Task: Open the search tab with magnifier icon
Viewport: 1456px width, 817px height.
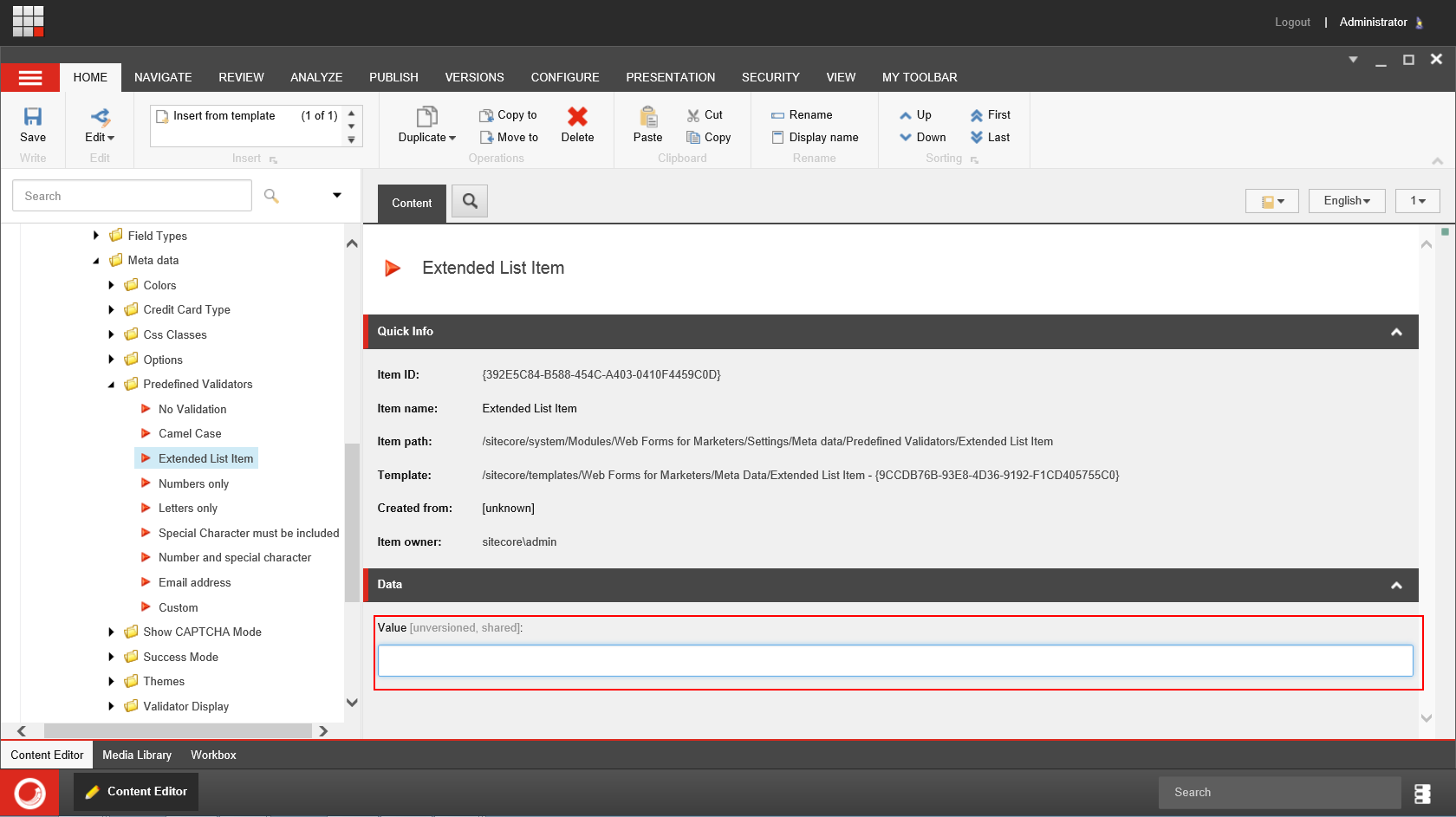Action: coord(470,201)
